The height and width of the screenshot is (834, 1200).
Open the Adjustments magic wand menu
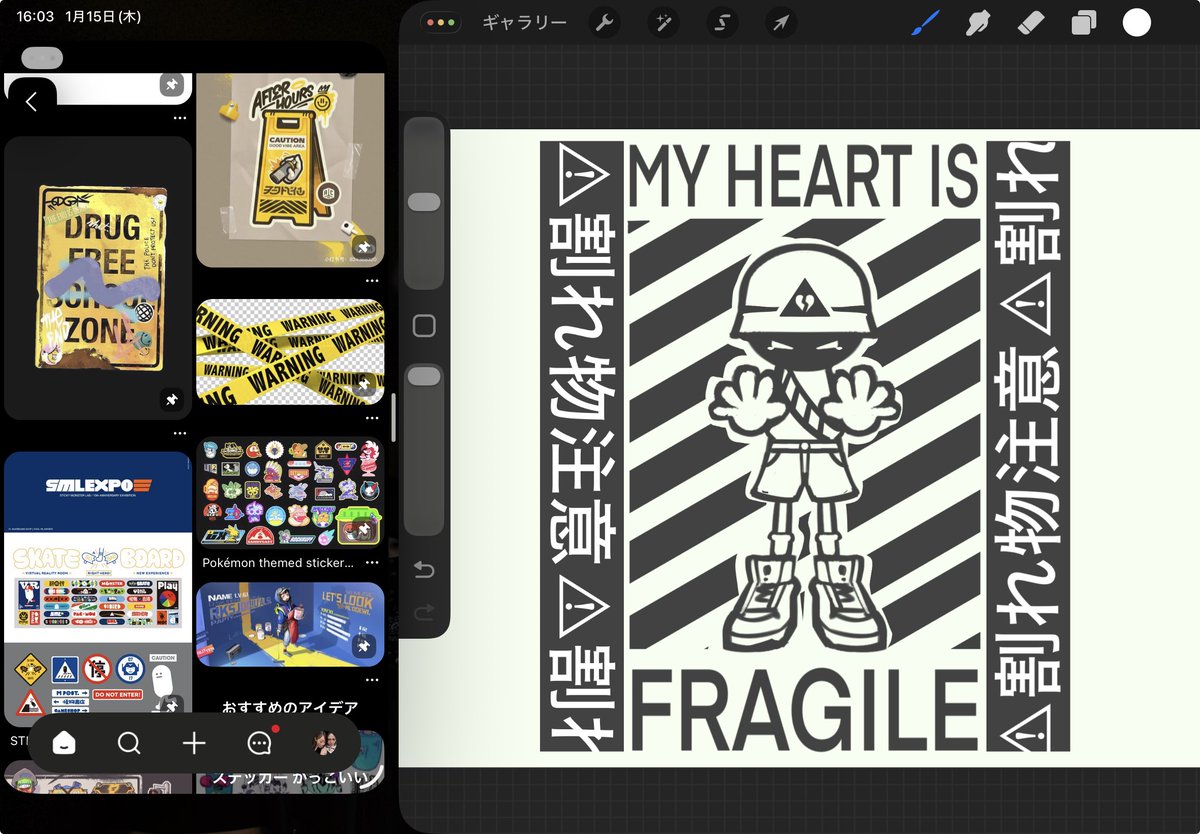tap(662, 23)
